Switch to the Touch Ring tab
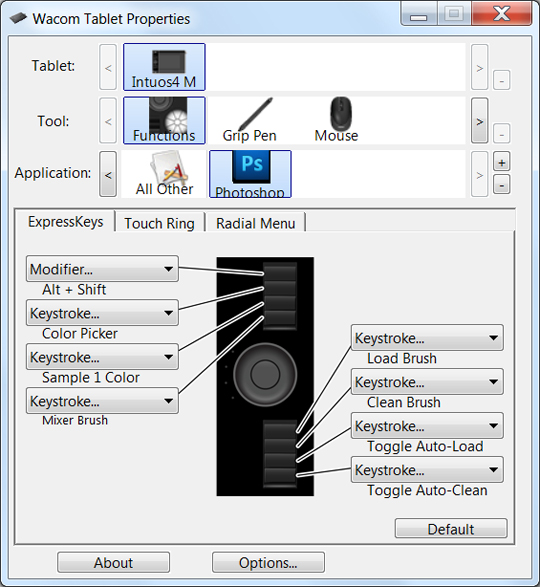This screenshot has width=540, height=587. point(160,223)
